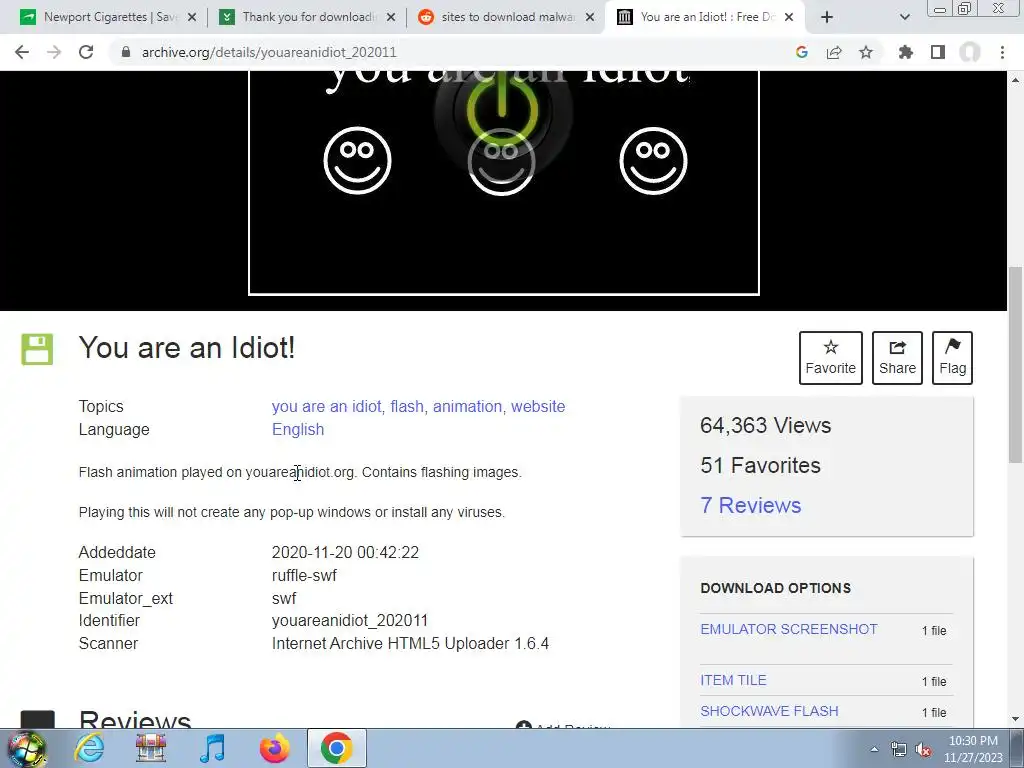This screenshot has height=768, width=1024.
Task: Switch to sites to download malware tab
Action: (506, 17)
